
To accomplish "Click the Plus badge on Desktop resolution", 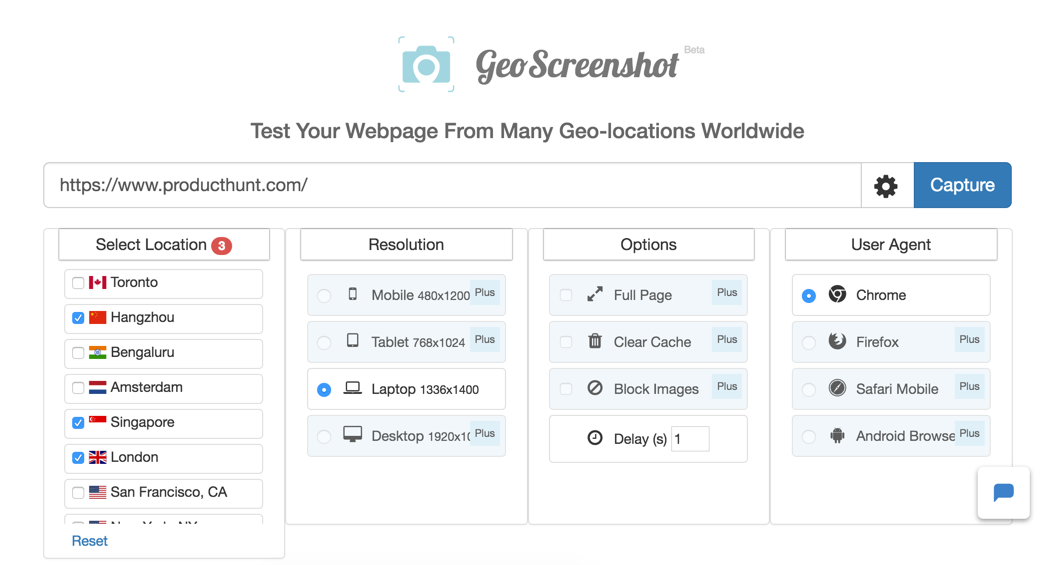I will tap(485, 433).
